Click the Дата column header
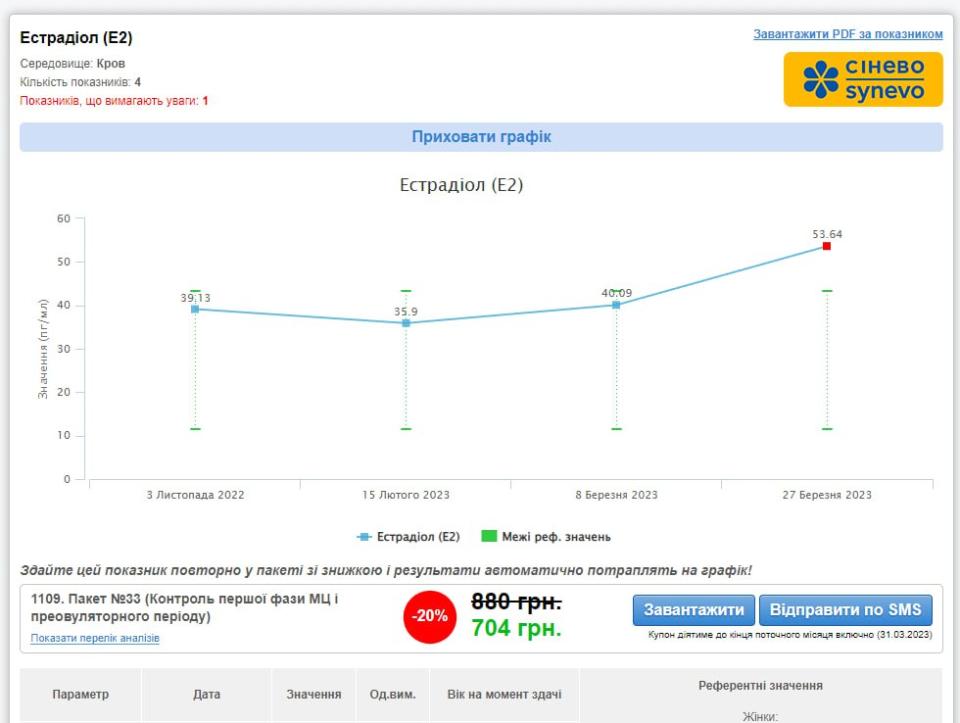The height and width of the screenshot is (723, 960). point(206,694)
